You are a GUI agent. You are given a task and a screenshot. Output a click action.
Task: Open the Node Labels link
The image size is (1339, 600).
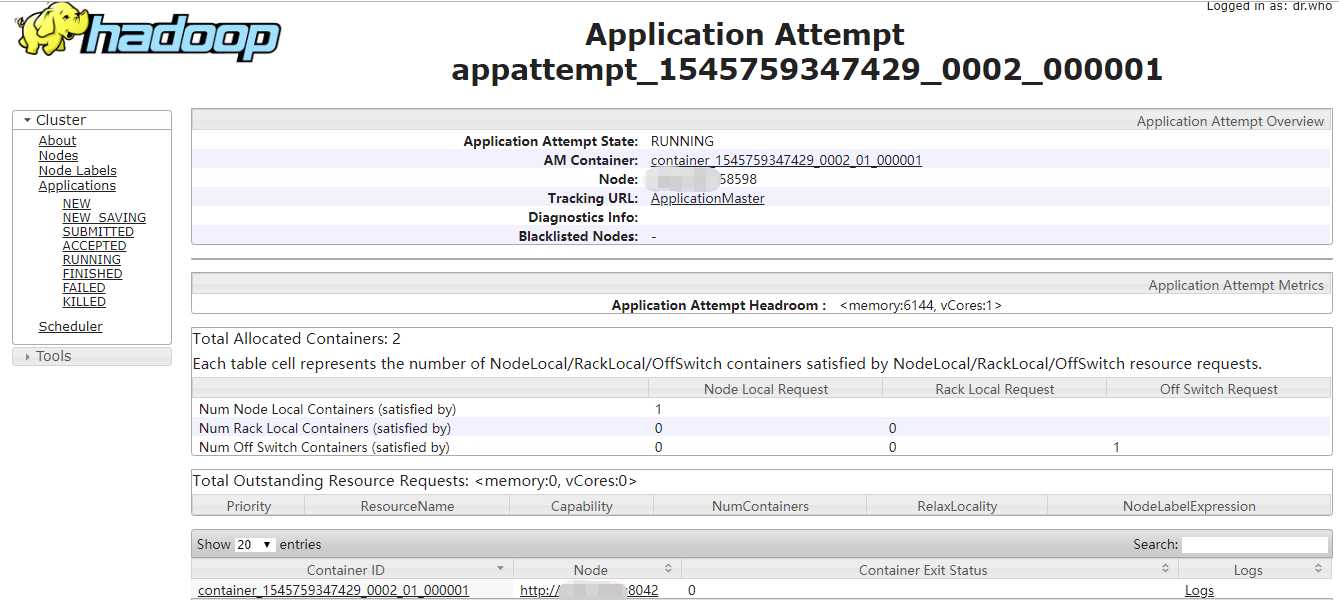click(x=77, y=171)
